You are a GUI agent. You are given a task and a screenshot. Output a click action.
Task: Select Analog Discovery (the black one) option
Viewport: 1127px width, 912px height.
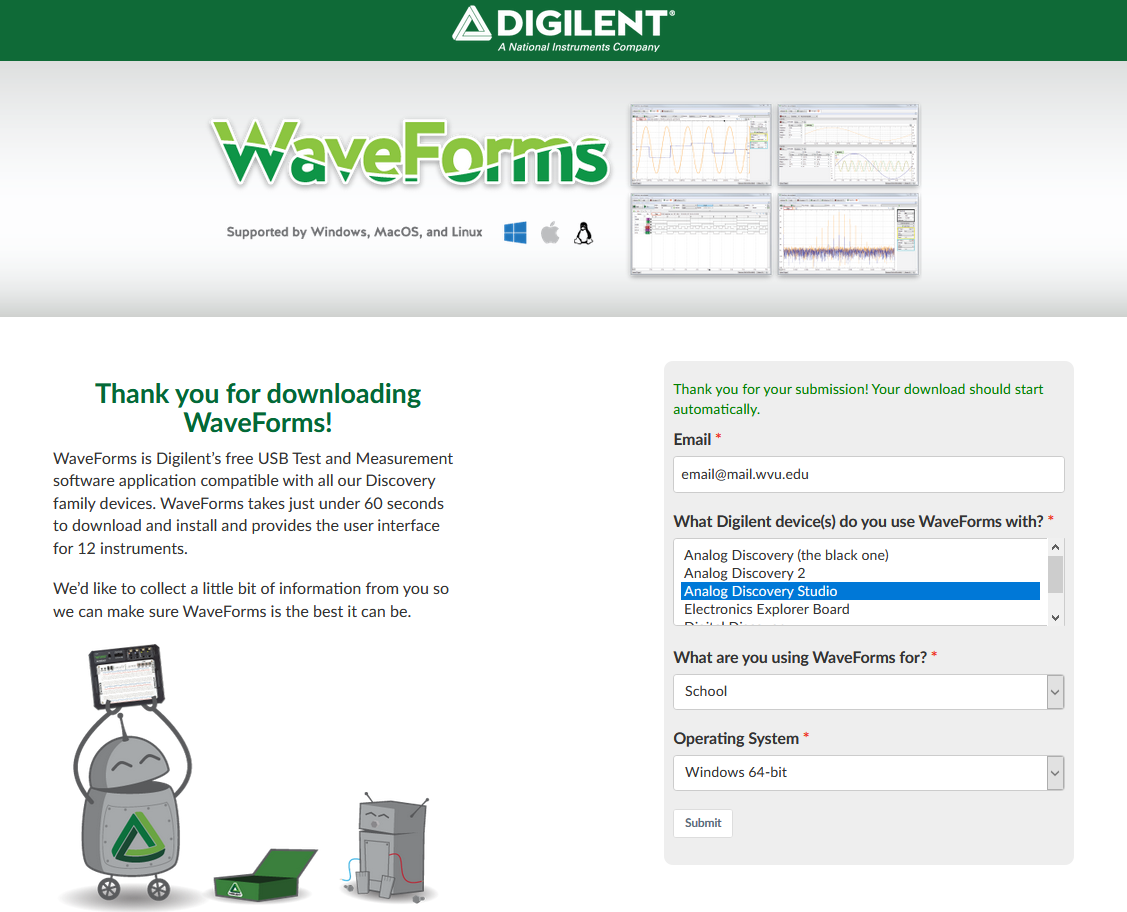(860, 555)
